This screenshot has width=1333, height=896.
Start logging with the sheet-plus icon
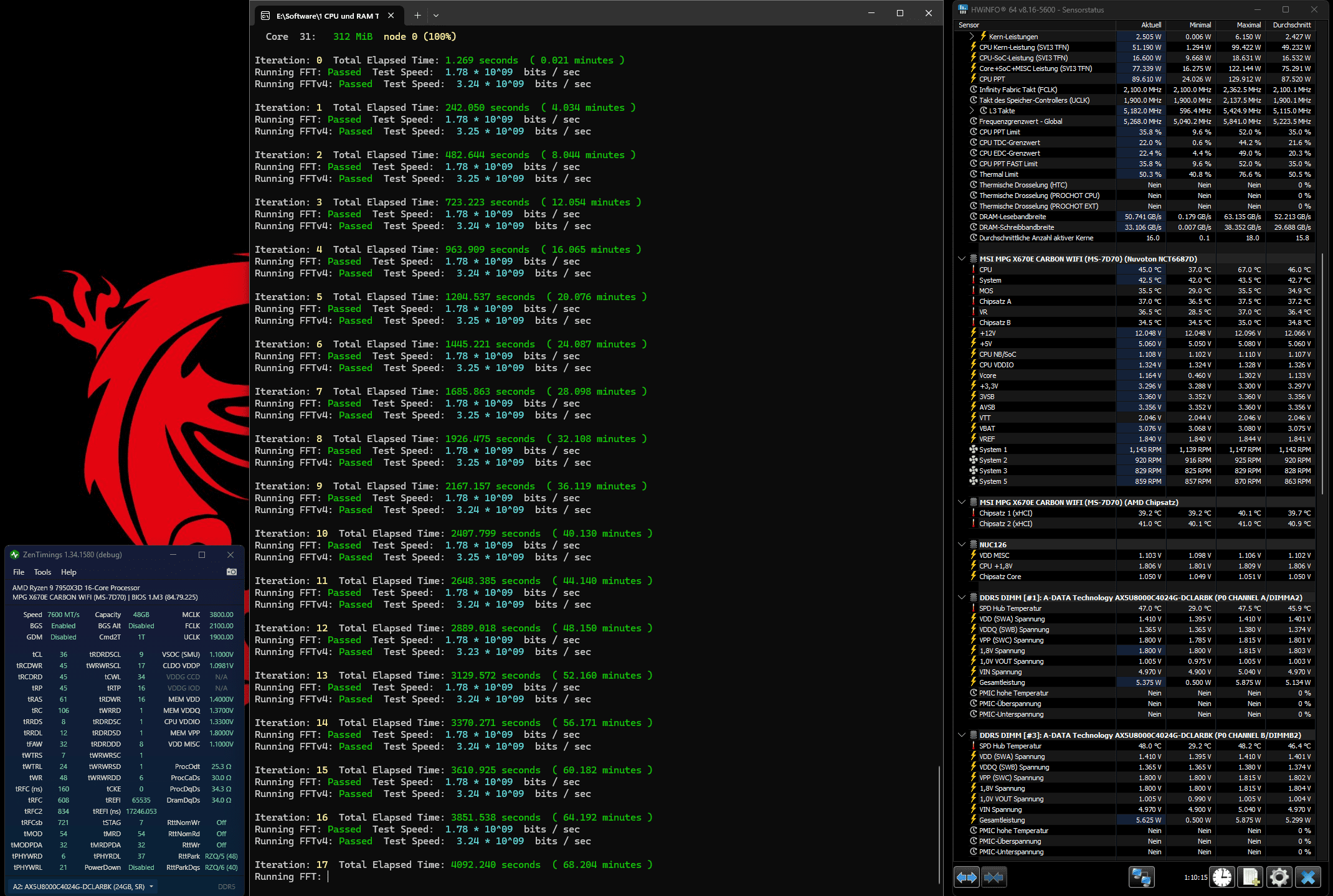coord(1250,877)
